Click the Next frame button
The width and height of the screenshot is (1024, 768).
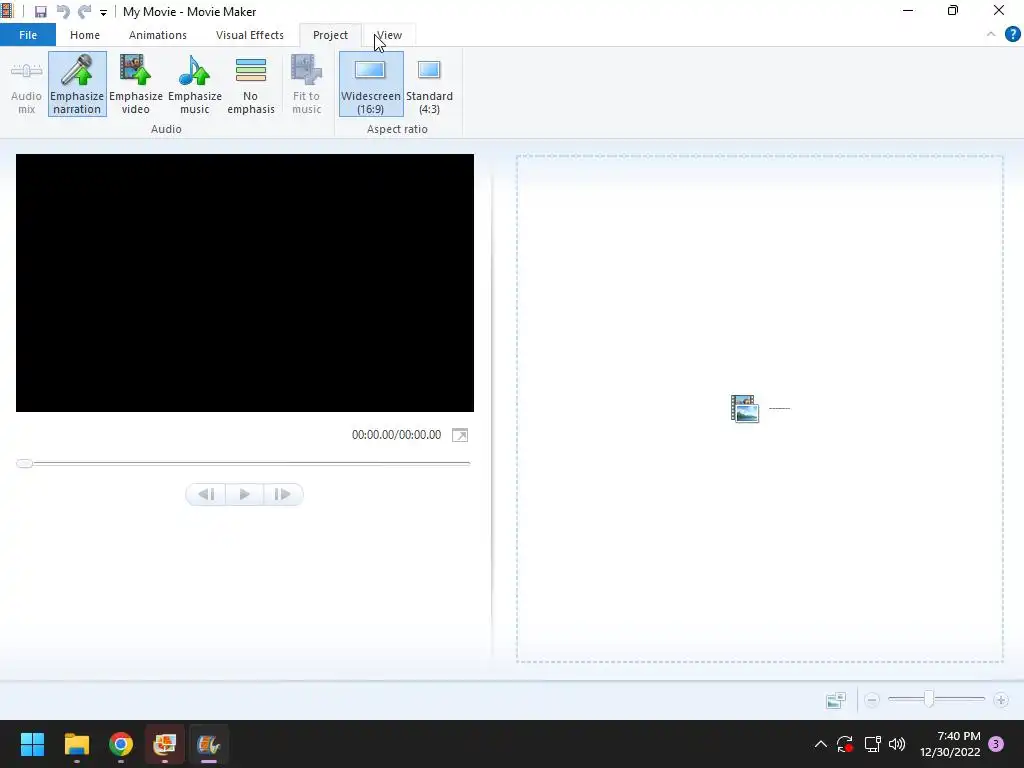click(283, 494)
